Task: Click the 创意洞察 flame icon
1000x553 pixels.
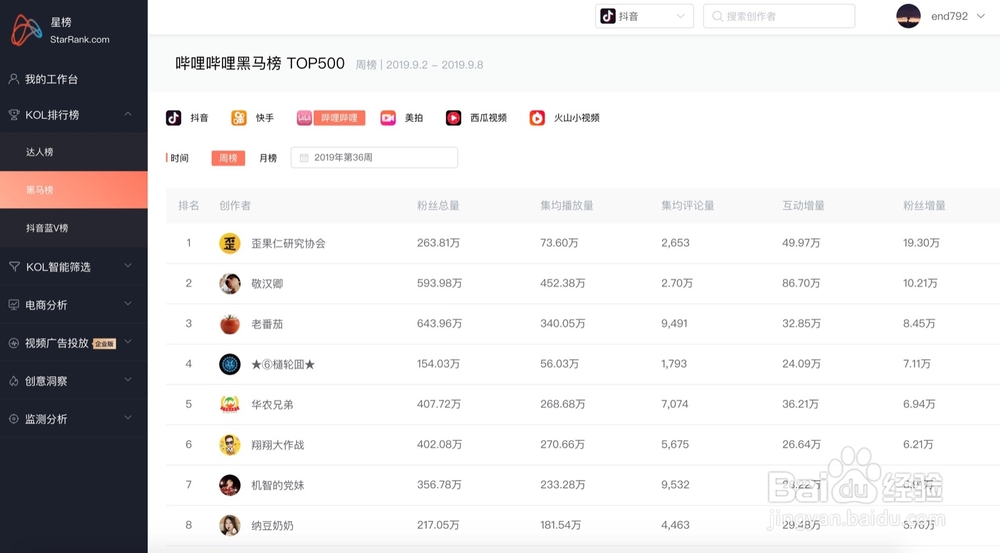Action: [13, 381]
